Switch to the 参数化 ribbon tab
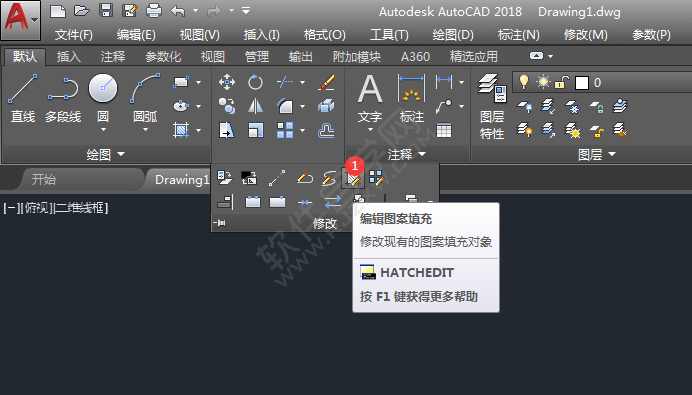The image size is (692, 395). tap(163, 56)
